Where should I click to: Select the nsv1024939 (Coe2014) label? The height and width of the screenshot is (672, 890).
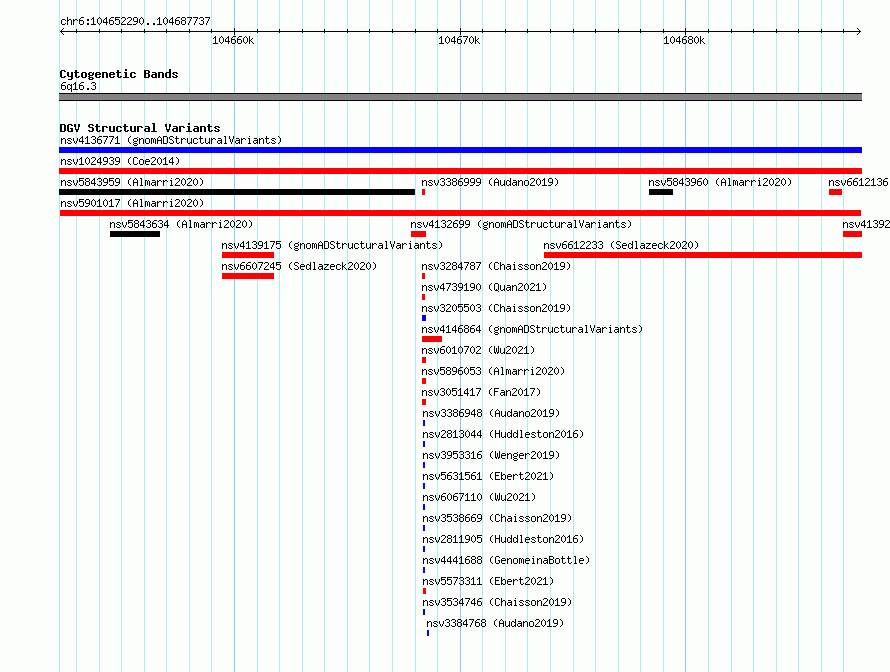tap(120, 161)
